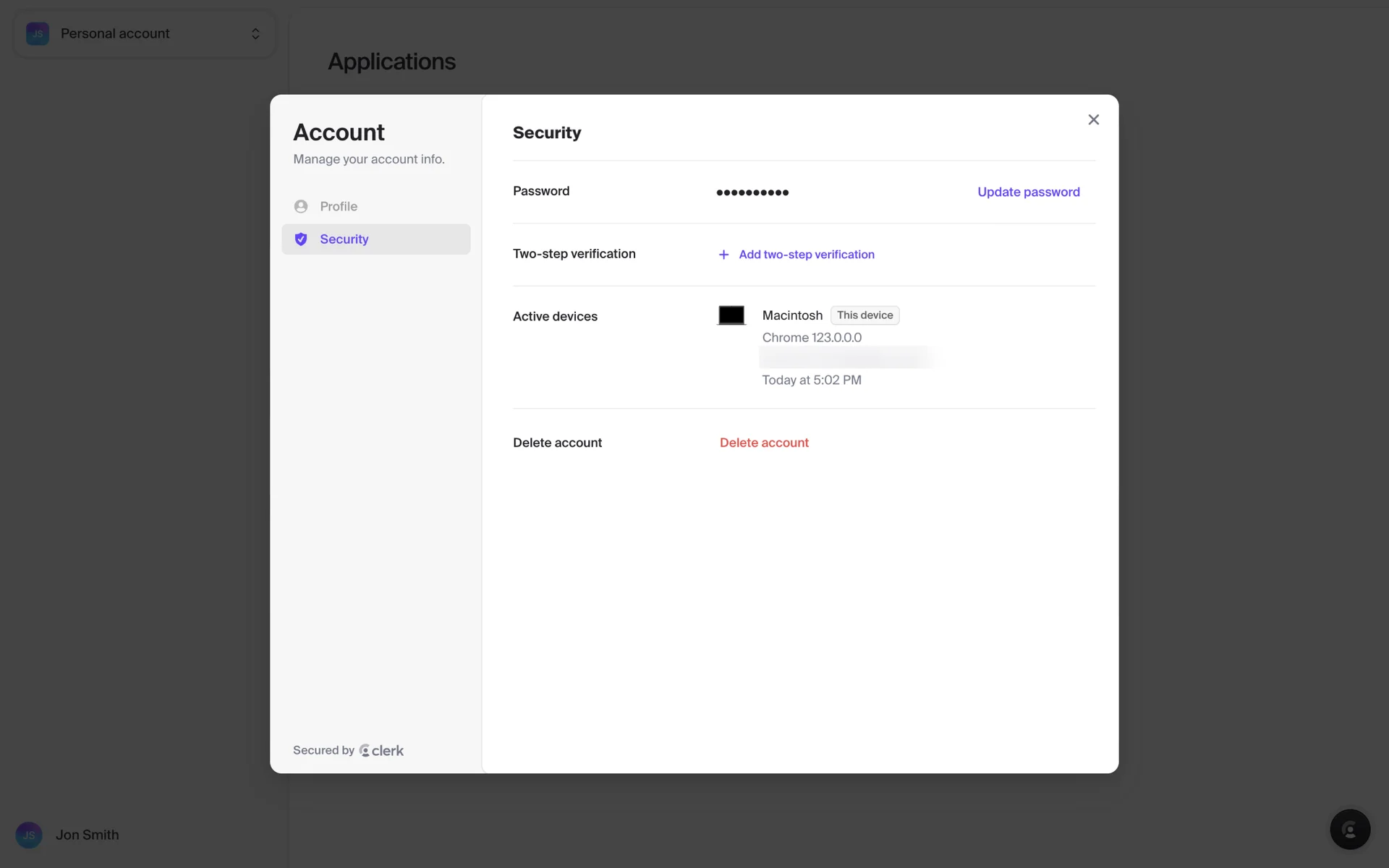Image resolution: width=1389 pixels, height=868 pixels.
Task: Click the Clerk logo in footer
Action: 382,751
